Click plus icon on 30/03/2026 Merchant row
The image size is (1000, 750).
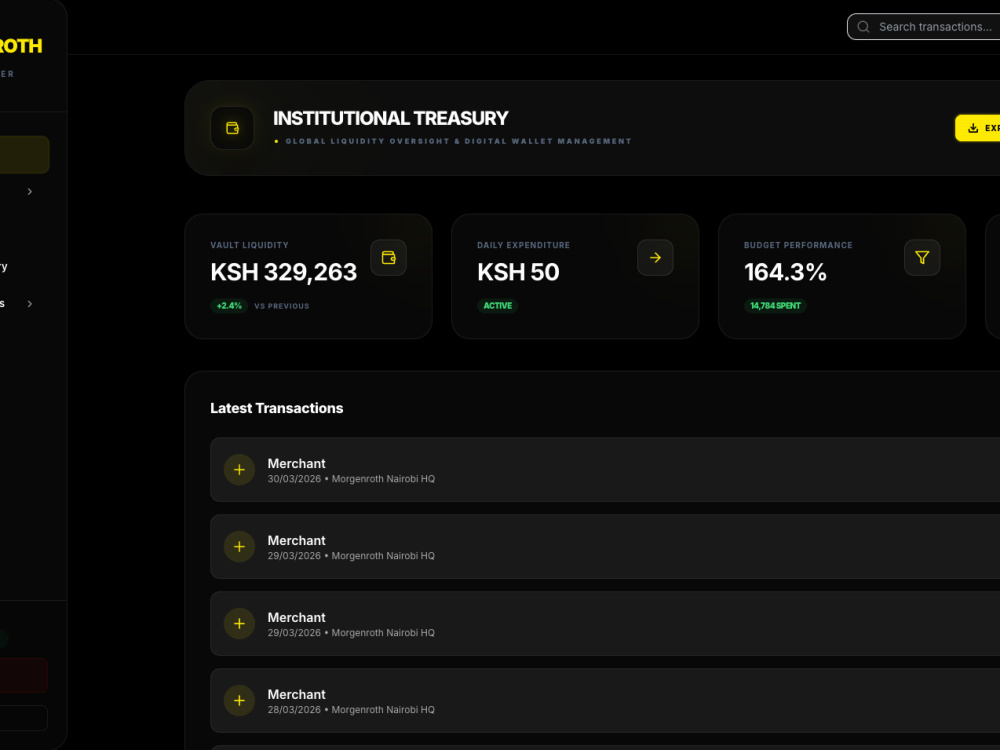click(x=239, y=470)
